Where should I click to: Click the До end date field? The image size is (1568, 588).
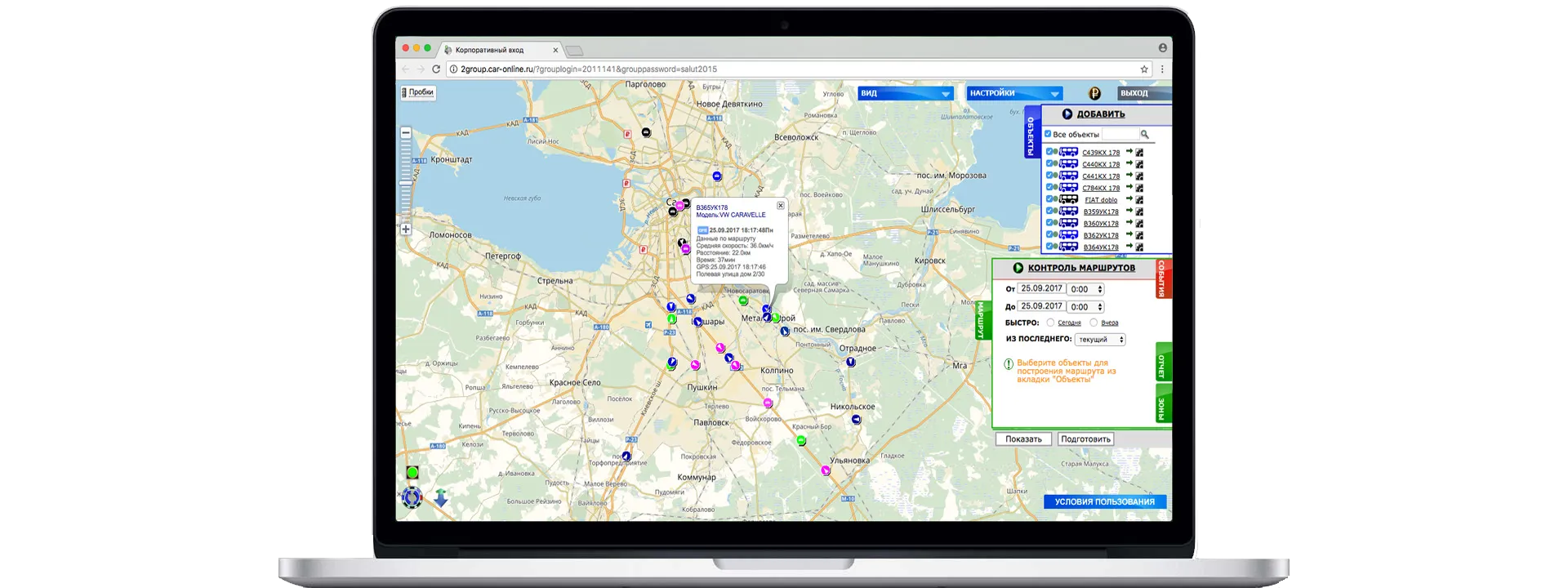pos(1041,306)
